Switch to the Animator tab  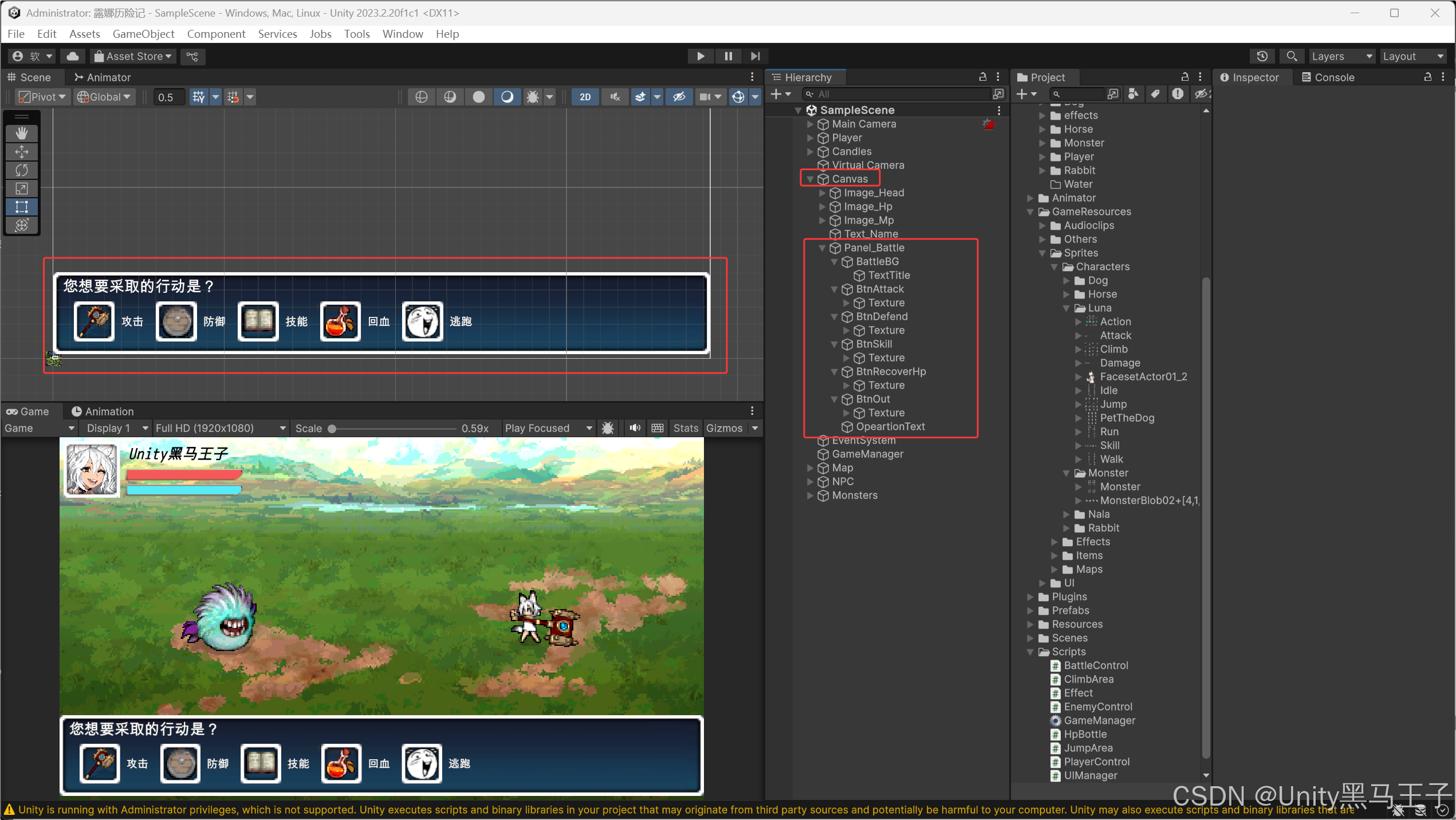[x=103, y=77]
